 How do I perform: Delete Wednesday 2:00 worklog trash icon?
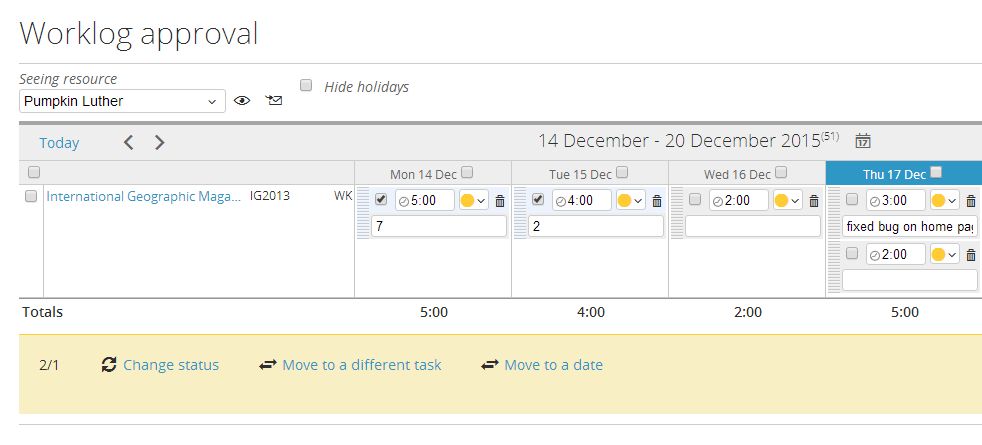(x=814, y=201)
